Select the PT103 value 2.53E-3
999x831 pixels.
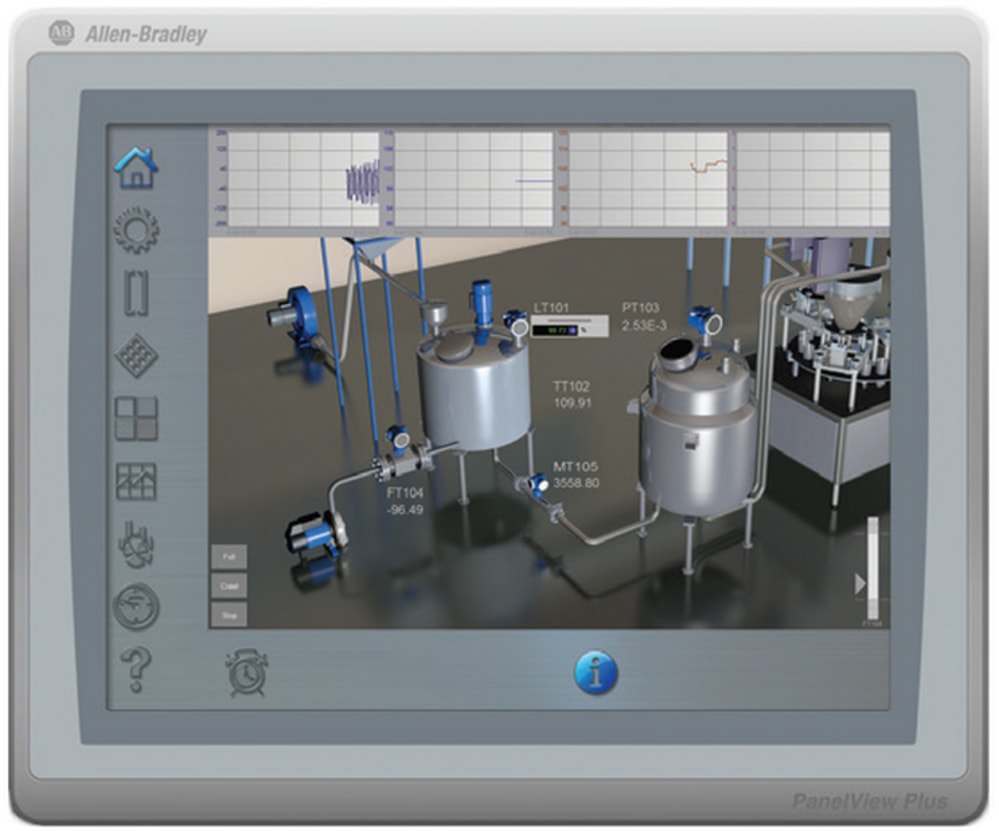644,326
